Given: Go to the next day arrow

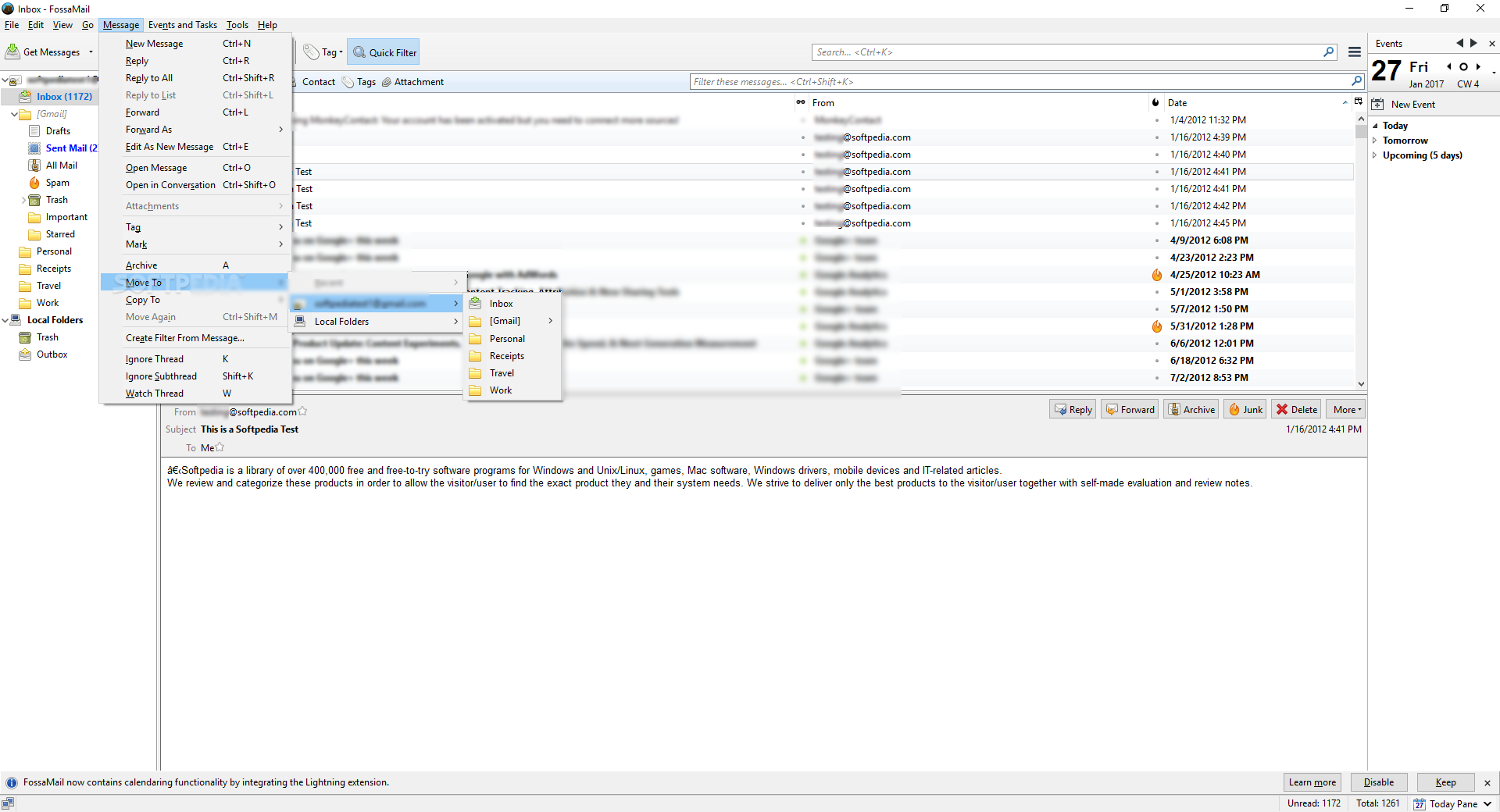Looking at the screenshot, I should click(1478, 67).
